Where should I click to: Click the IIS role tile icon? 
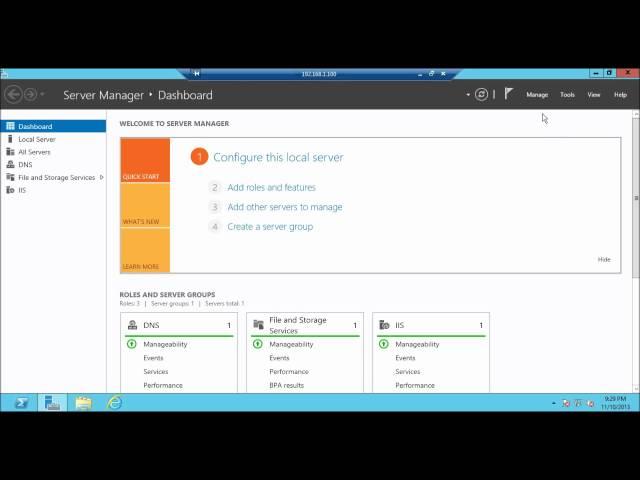384,325
